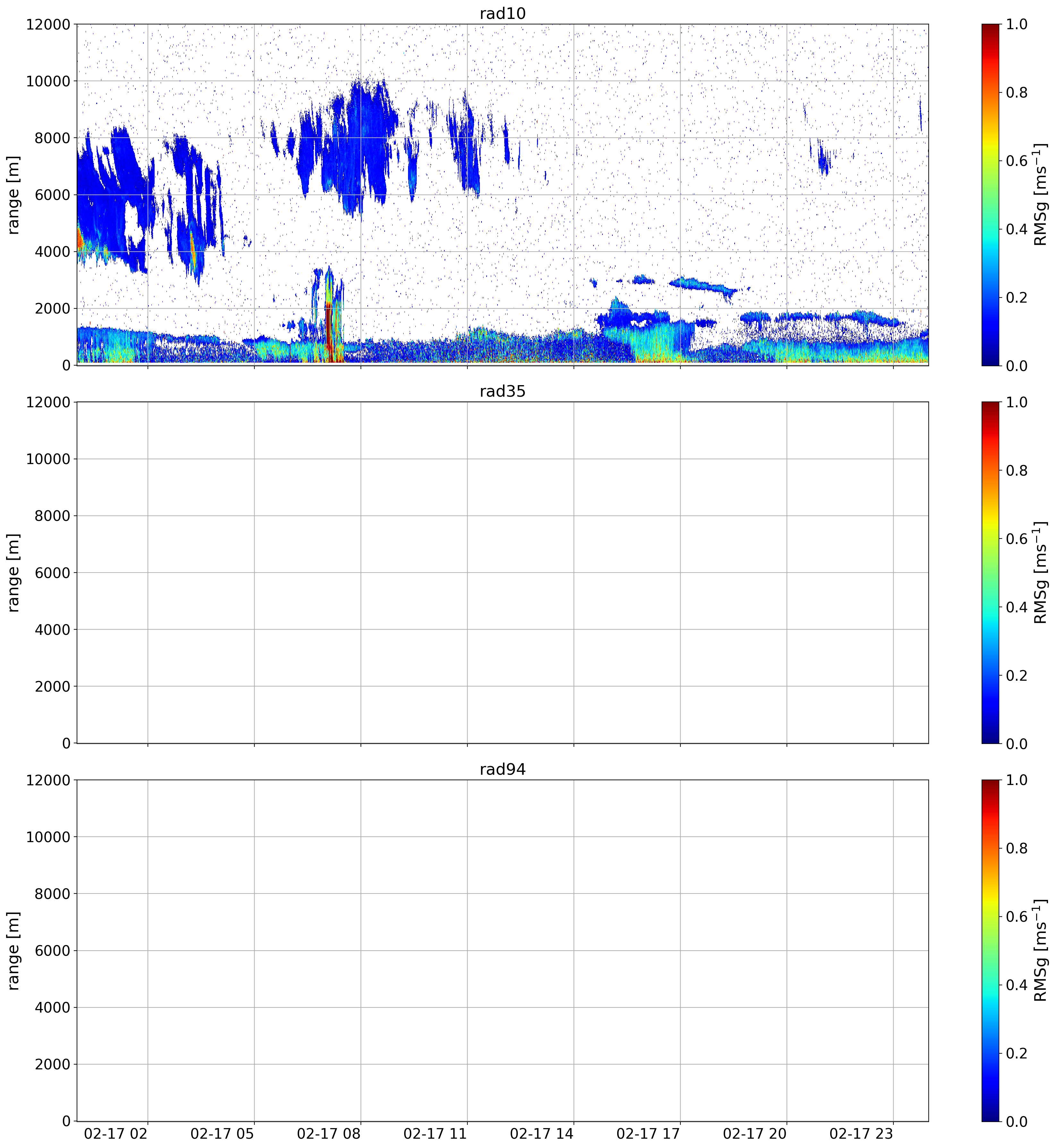The image size is (1057, 1148).
Task: Click the rad10 range [m] axis label
Action: 14,194
